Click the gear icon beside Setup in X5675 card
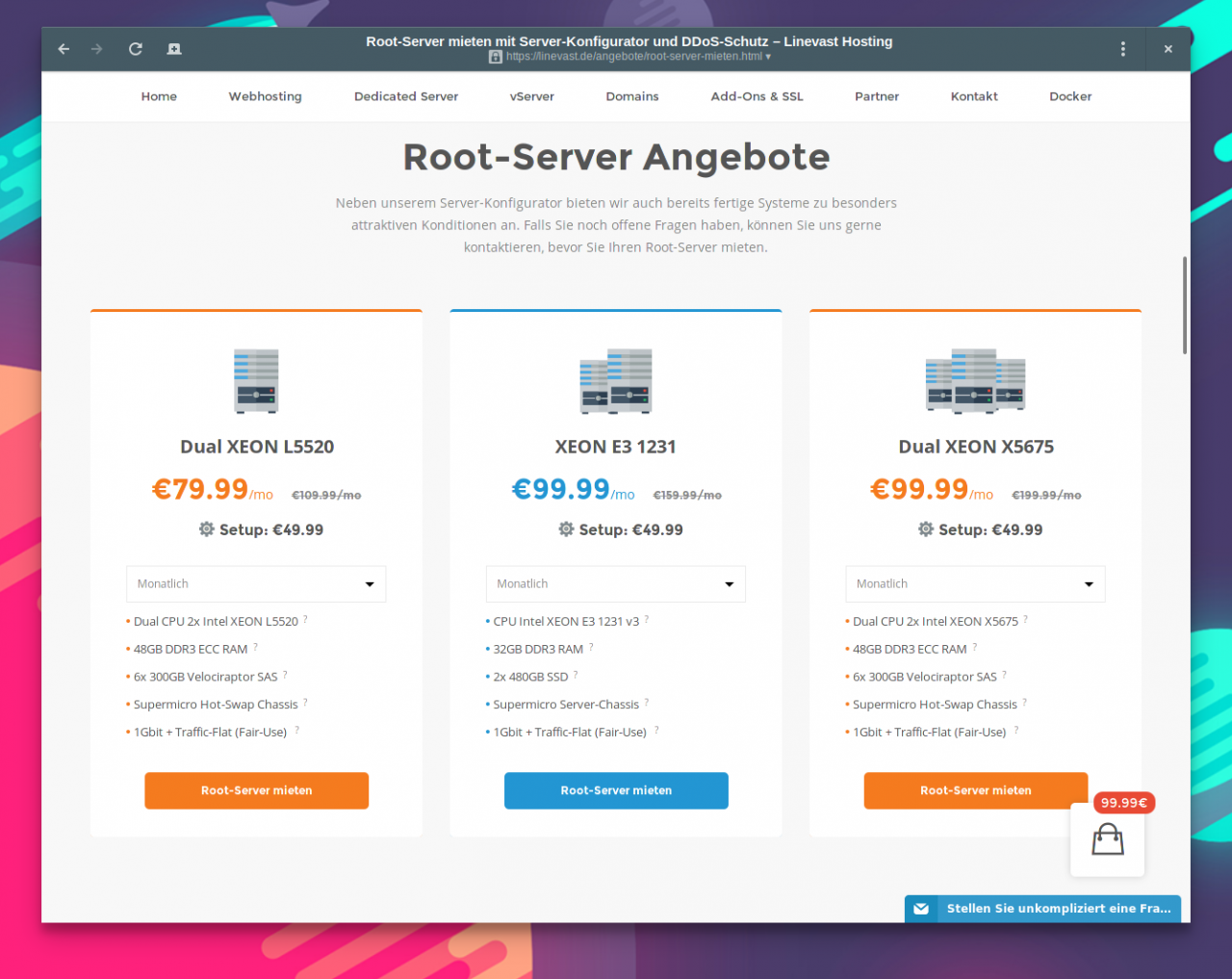This screenshot has width=1232, height=979. [x=926, y=528]
